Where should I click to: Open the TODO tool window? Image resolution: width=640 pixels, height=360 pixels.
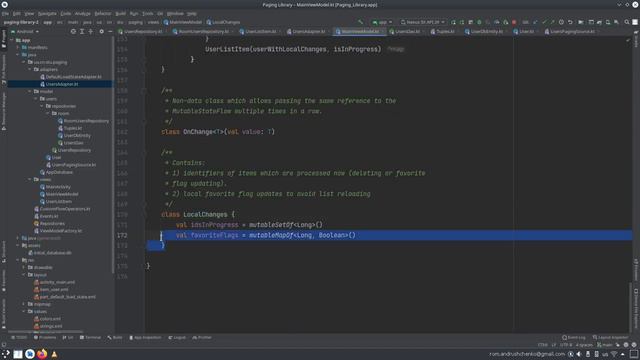pyautogui.click(x=19, y=338)
